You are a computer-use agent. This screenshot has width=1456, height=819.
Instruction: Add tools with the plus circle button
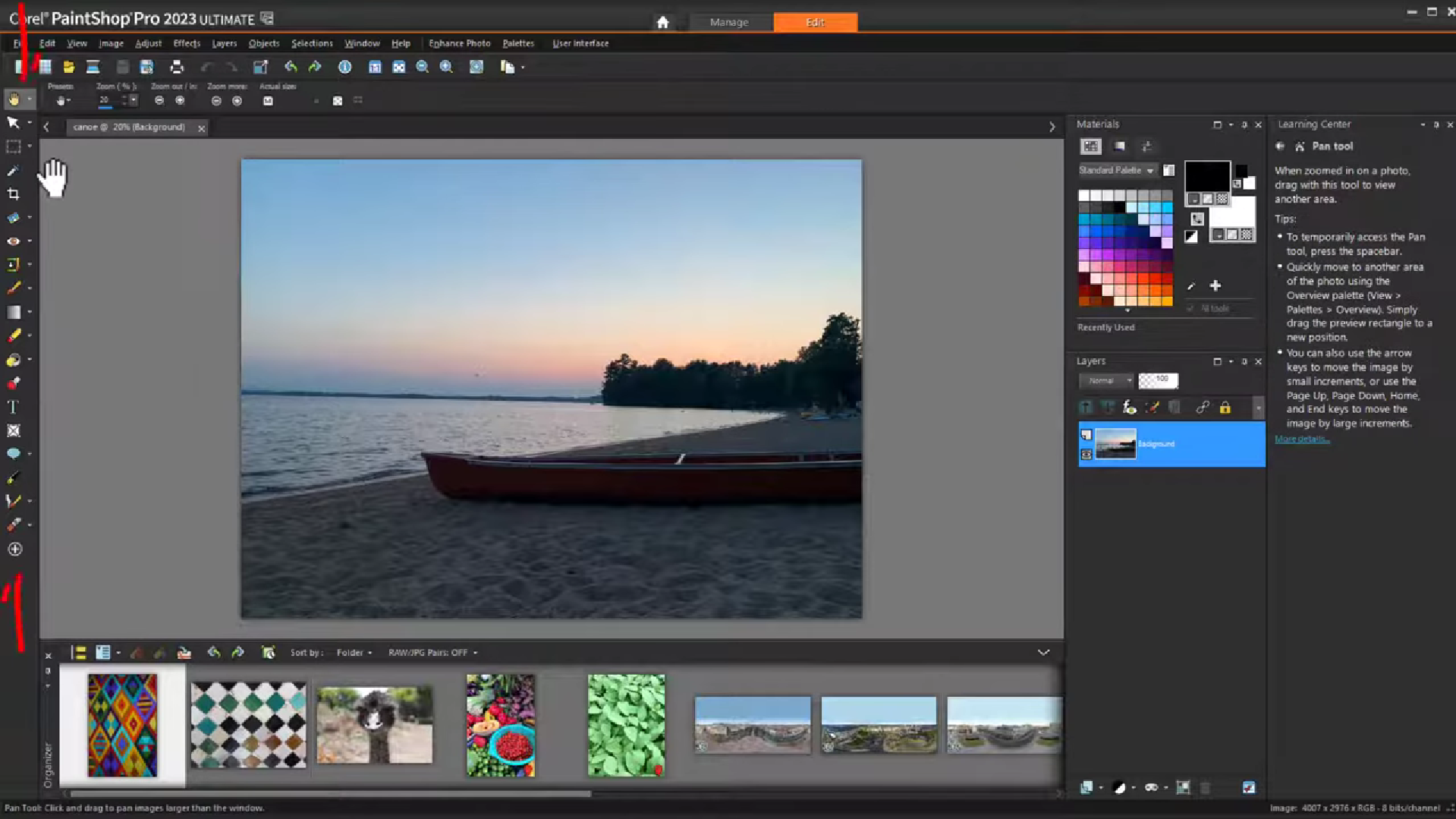pyautogui.click(x=14, y=549)
